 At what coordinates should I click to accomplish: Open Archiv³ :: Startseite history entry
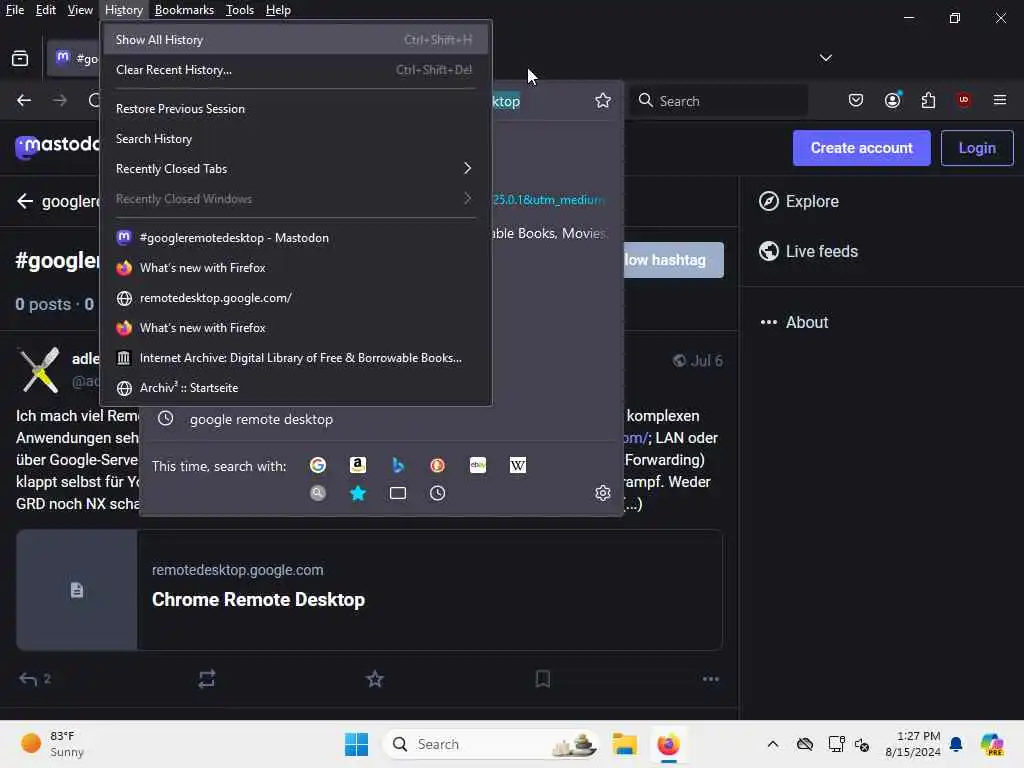[x=295, y=388]
